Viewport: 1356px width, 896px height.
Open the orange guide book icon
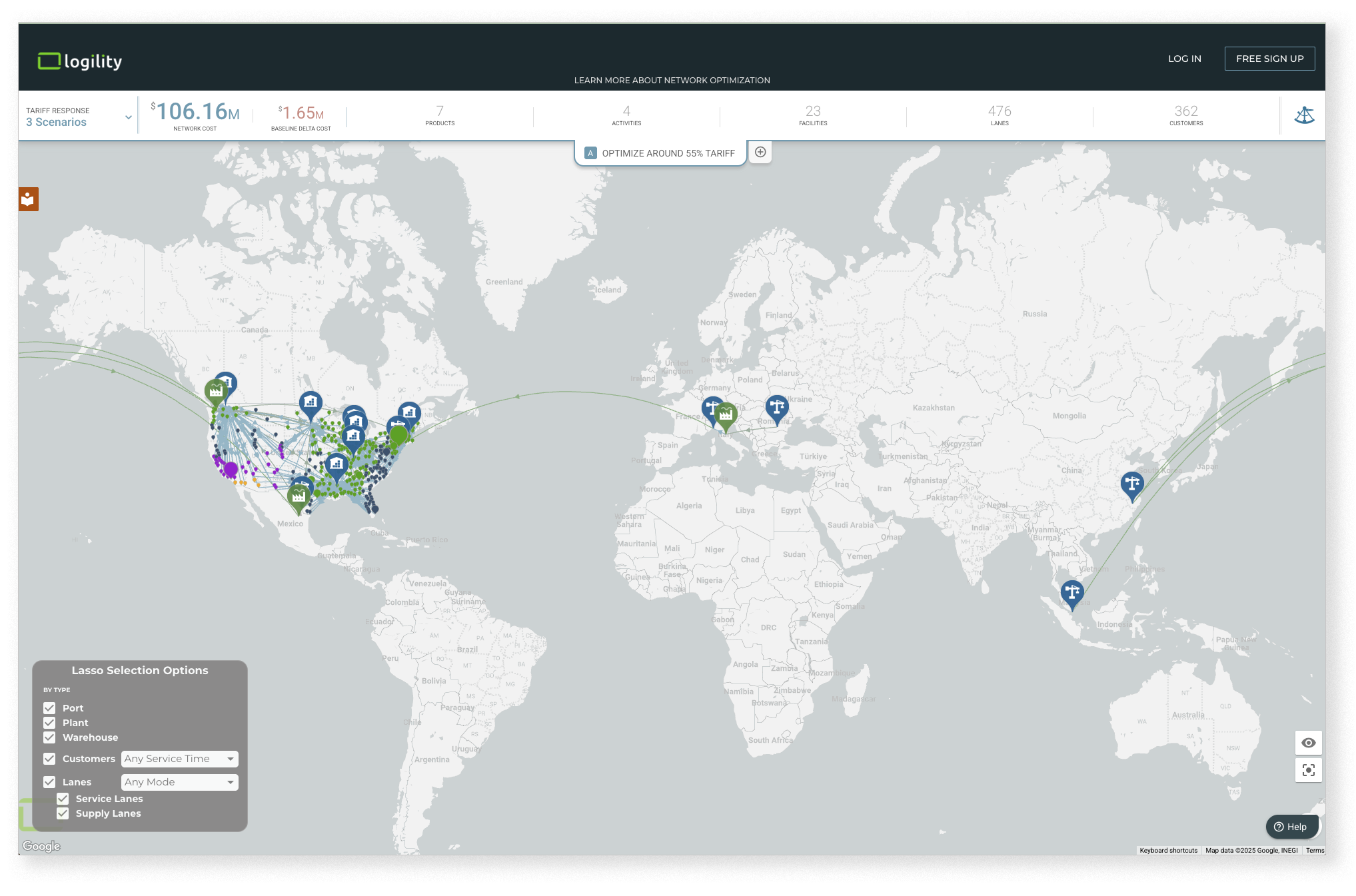click(x=28, y=199)
